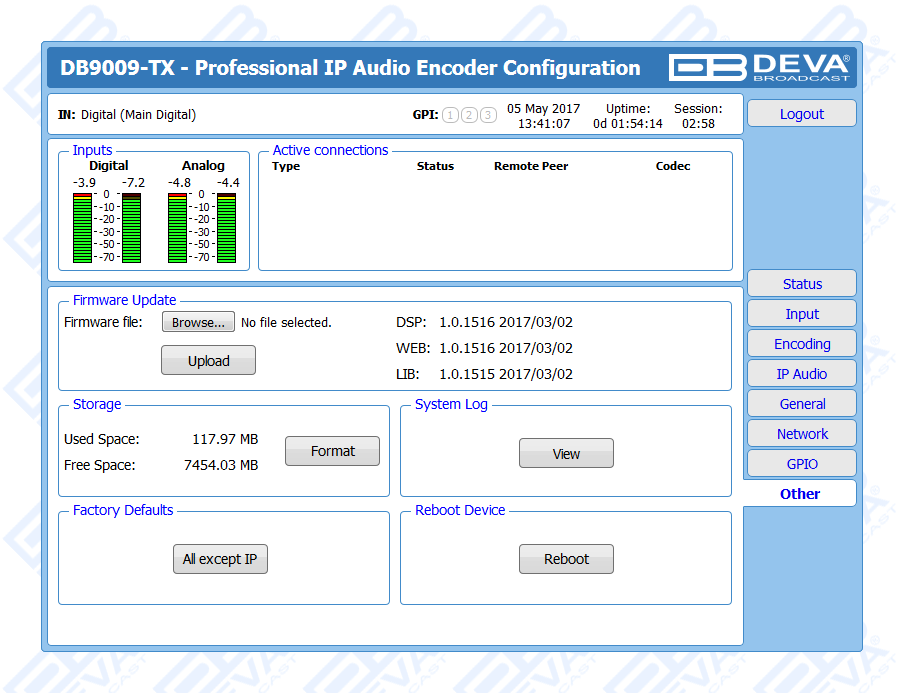Go to the IP Audio tab
Viewport: 904px width, 693px height.
801,374
